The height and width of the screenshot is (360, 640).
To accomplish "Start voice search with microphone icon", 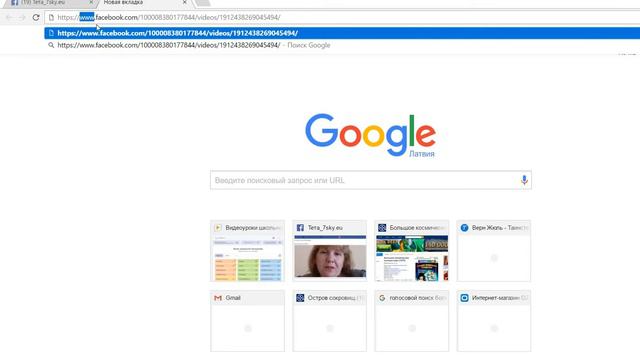I will click(x=524, y=180).
